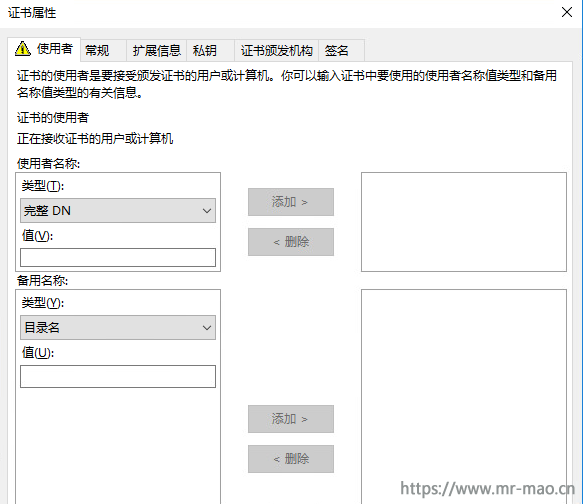The width and height of the screenshot is (583, 504).
Task: Click the 值(V) input field
Action: (118, 258)
